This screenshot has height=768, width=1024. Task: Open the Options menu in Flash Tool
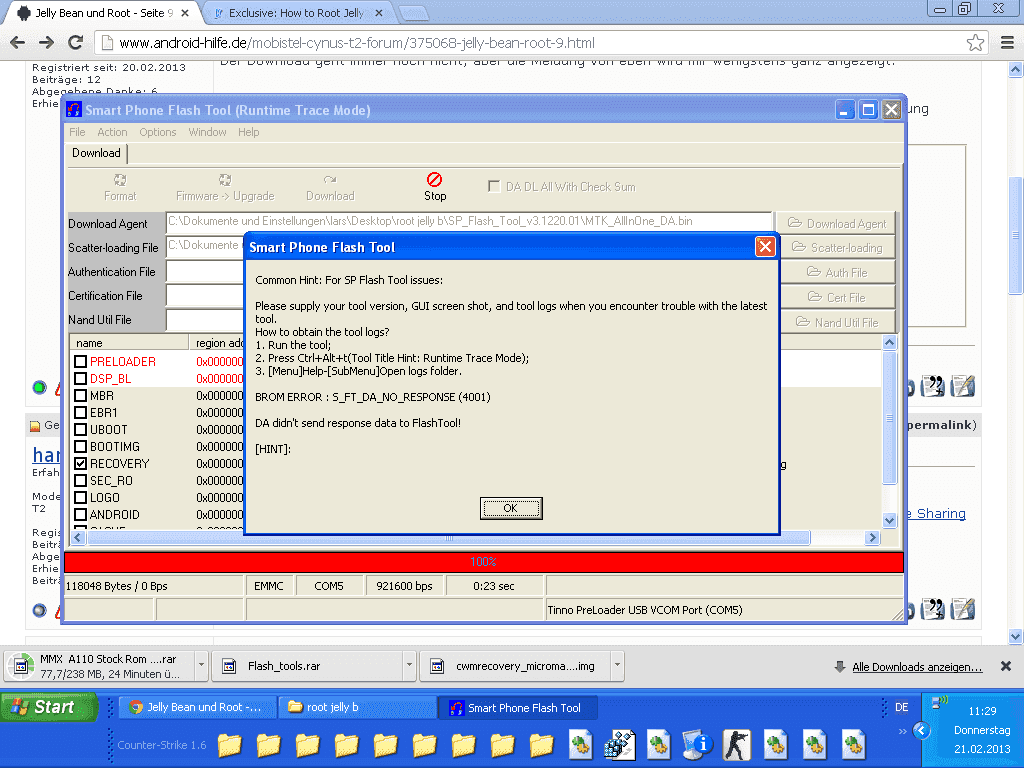157,132
